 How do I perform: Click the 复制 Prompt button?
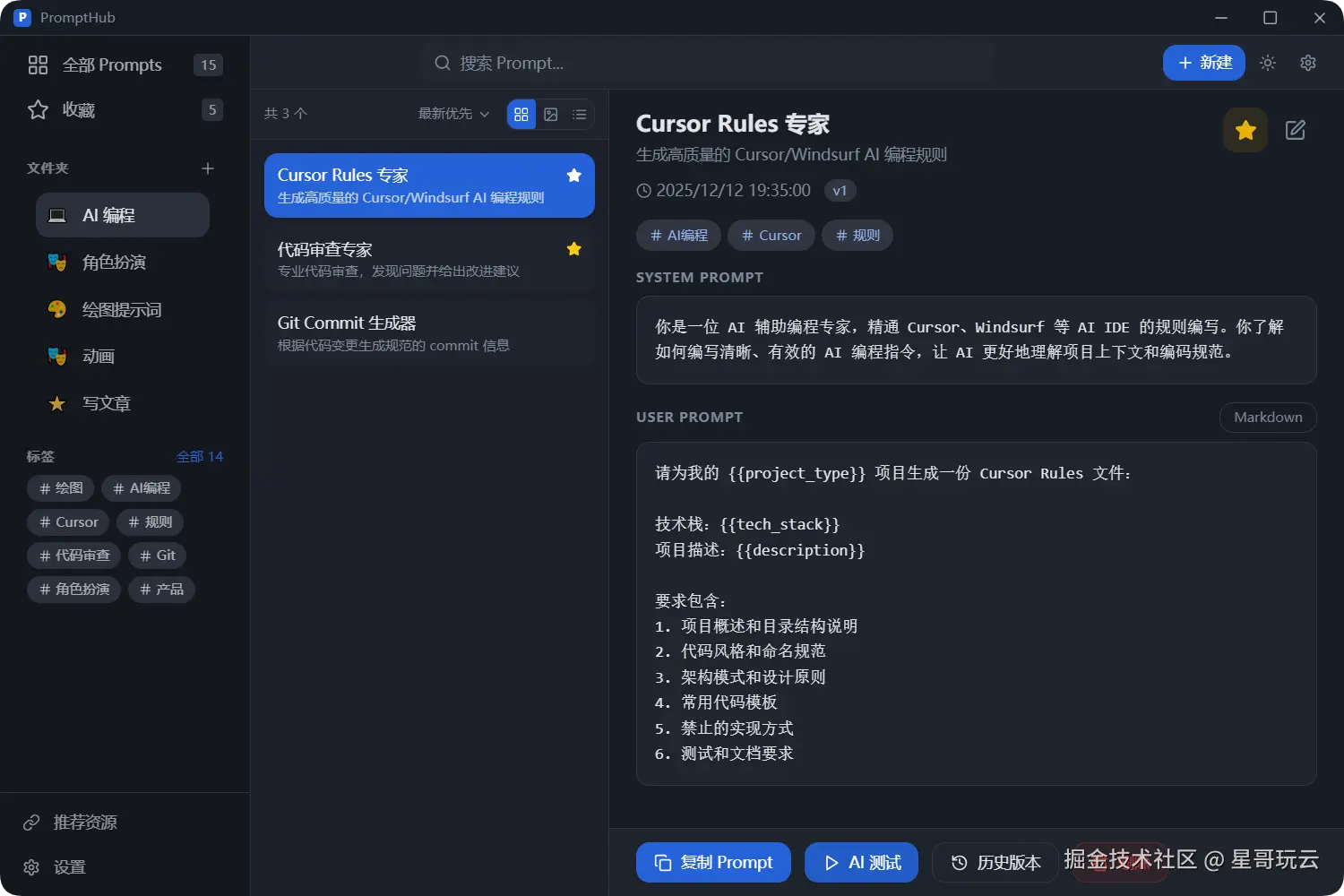(713, 862)
